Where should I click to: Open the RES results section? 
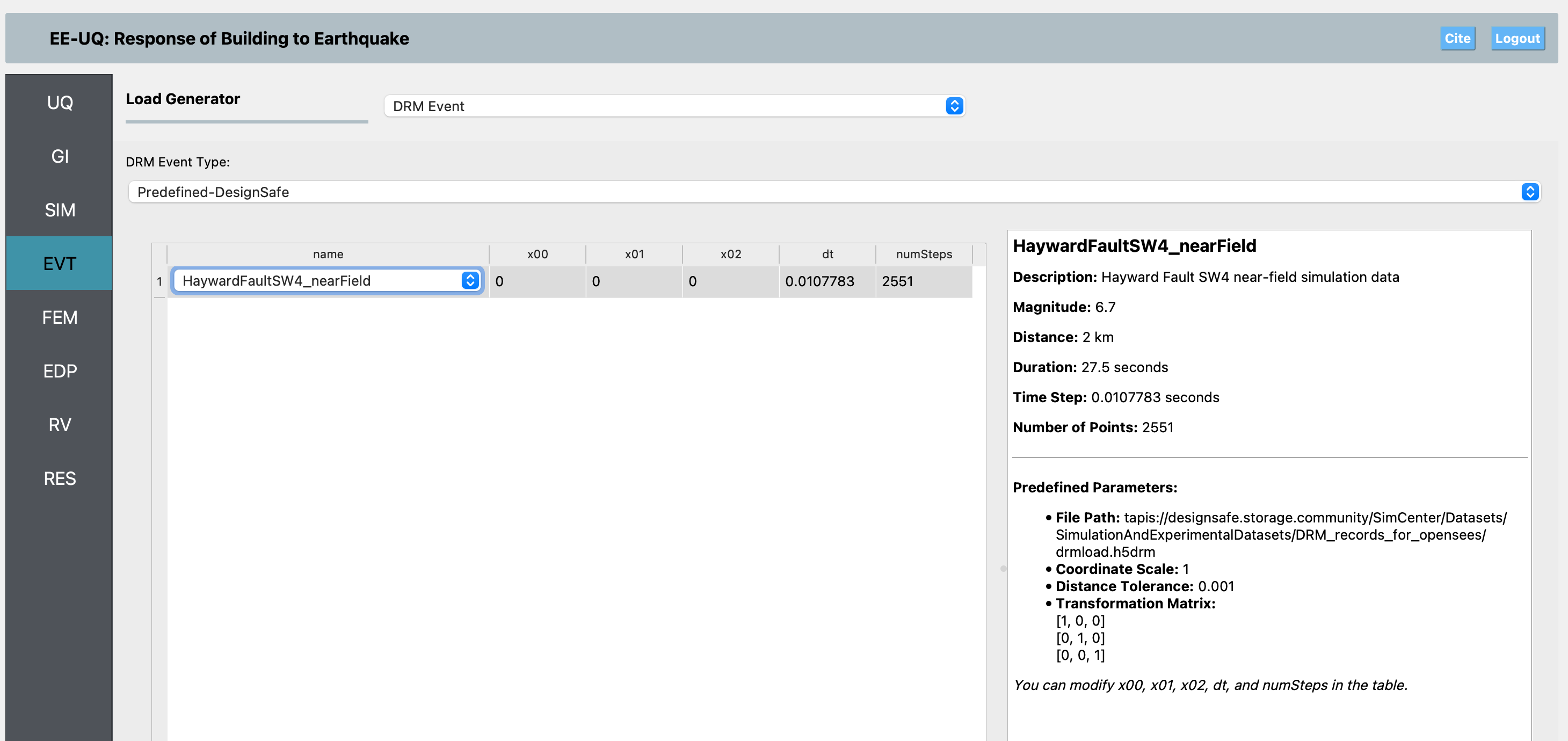(60, 478)
